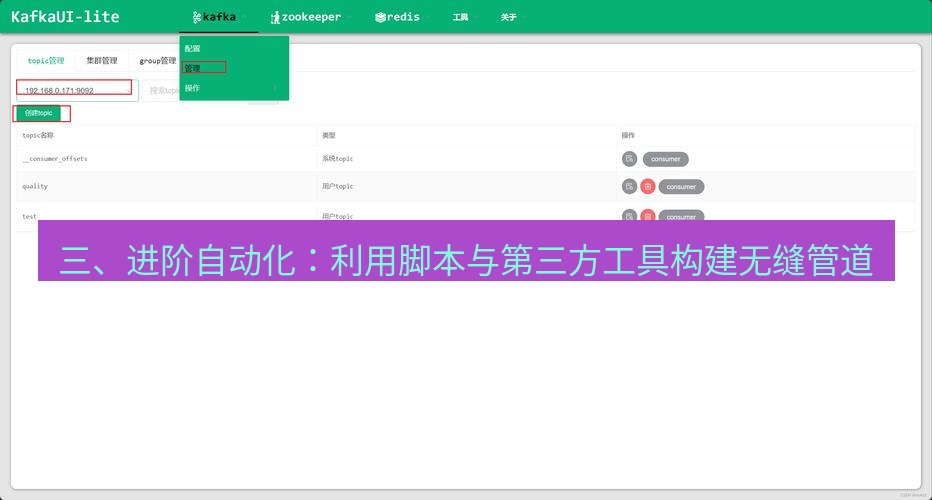The width and height of the screenshot is (932, 500).
Task: Switch to group管理 tab
Action: [157, 61]
